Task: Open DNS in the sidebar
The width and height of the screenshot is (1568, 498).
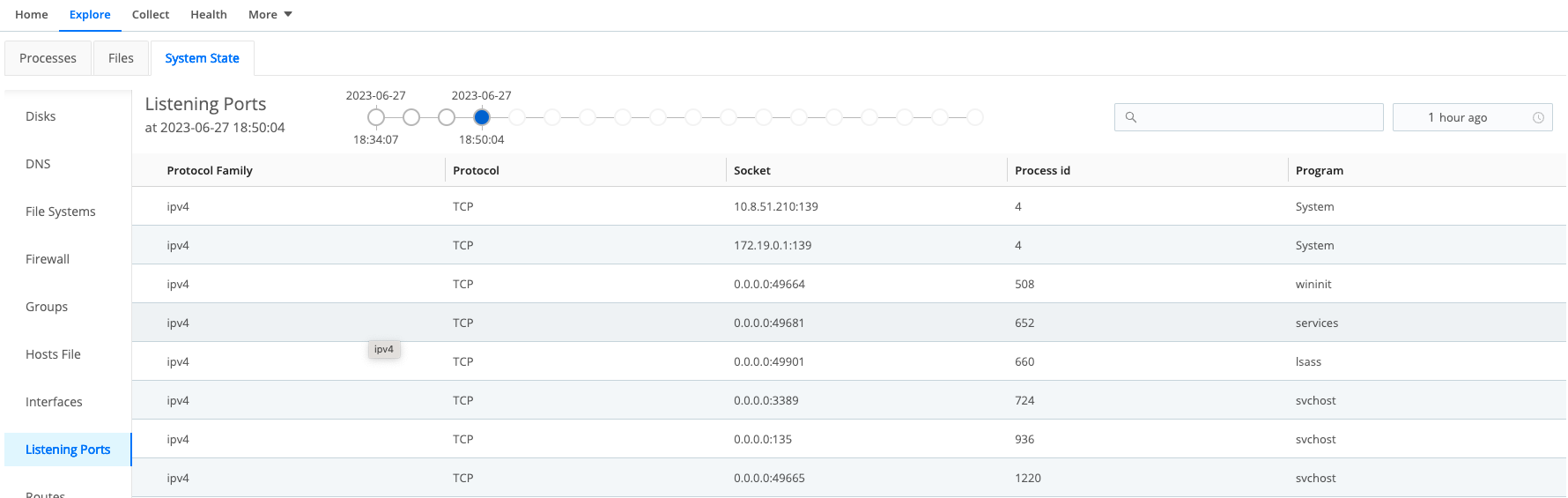Action: pyautogui.click(x=38, y=164)
